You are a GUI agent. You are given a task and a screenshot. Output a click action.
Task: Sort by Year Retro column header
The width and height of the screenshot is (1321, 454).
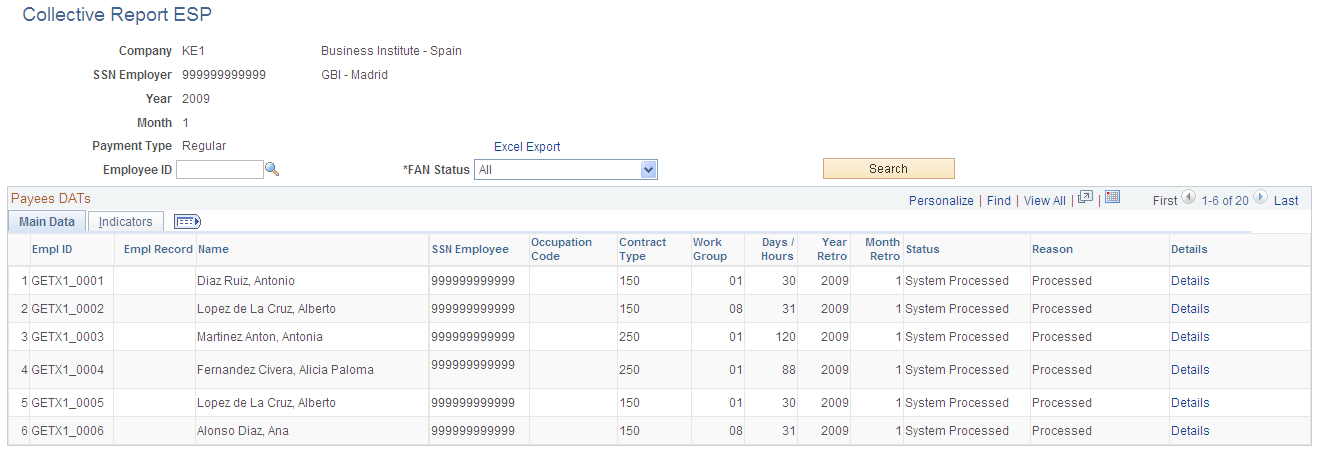point(832,249)
